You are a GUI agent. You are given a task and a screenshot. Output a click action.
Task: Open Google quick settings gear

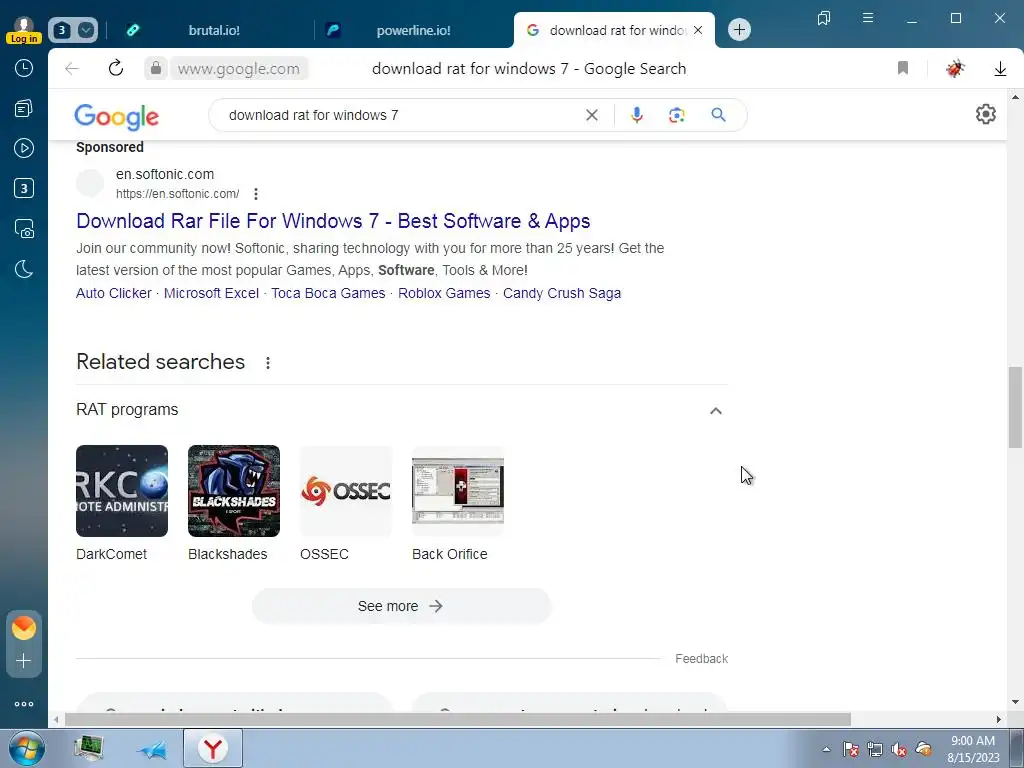tap(985, 114)
